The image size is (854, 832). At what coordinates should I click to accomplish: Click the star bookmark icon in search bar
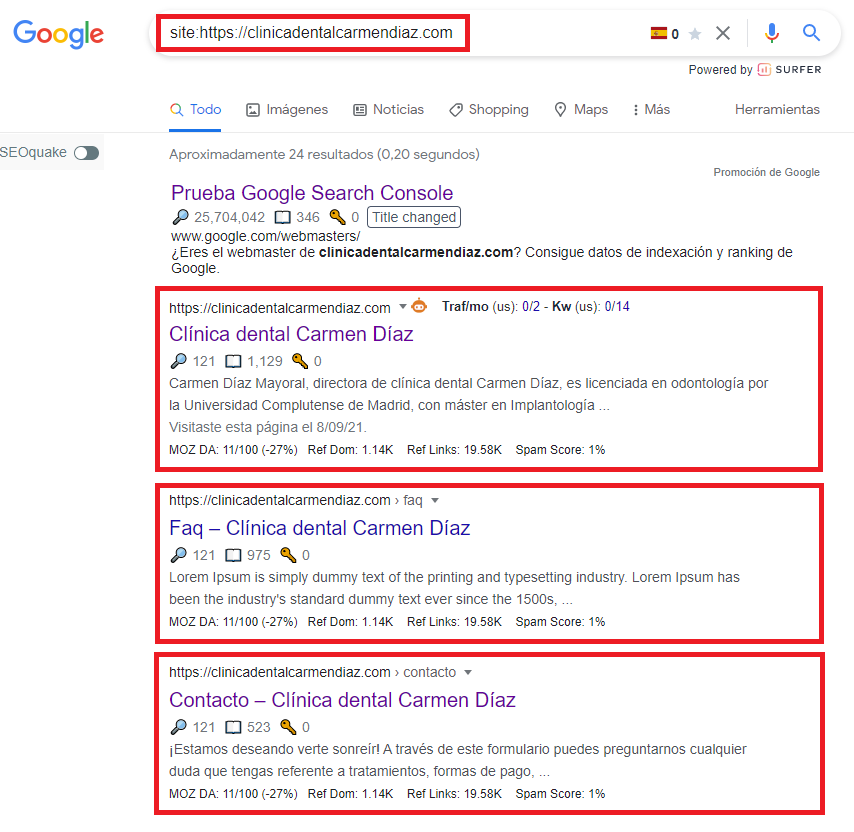pyautogui.click(x=695, y=34)
